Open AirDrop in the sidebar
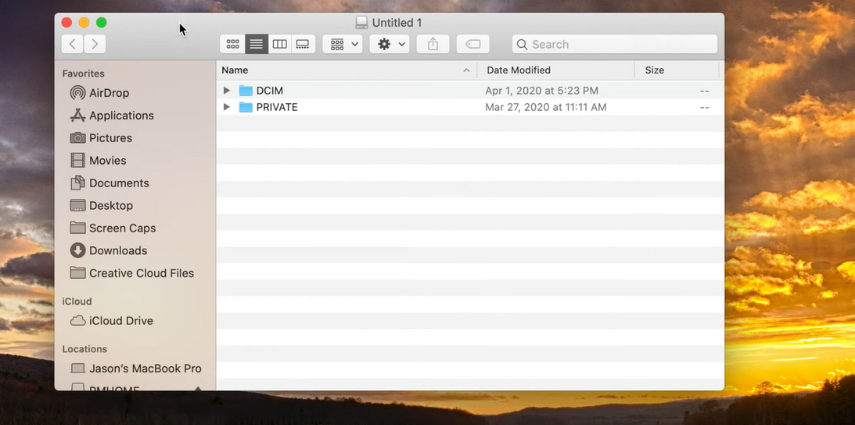The height and width of the screenshot is (425, 855). pyautogui.click(x=109, y=93)
